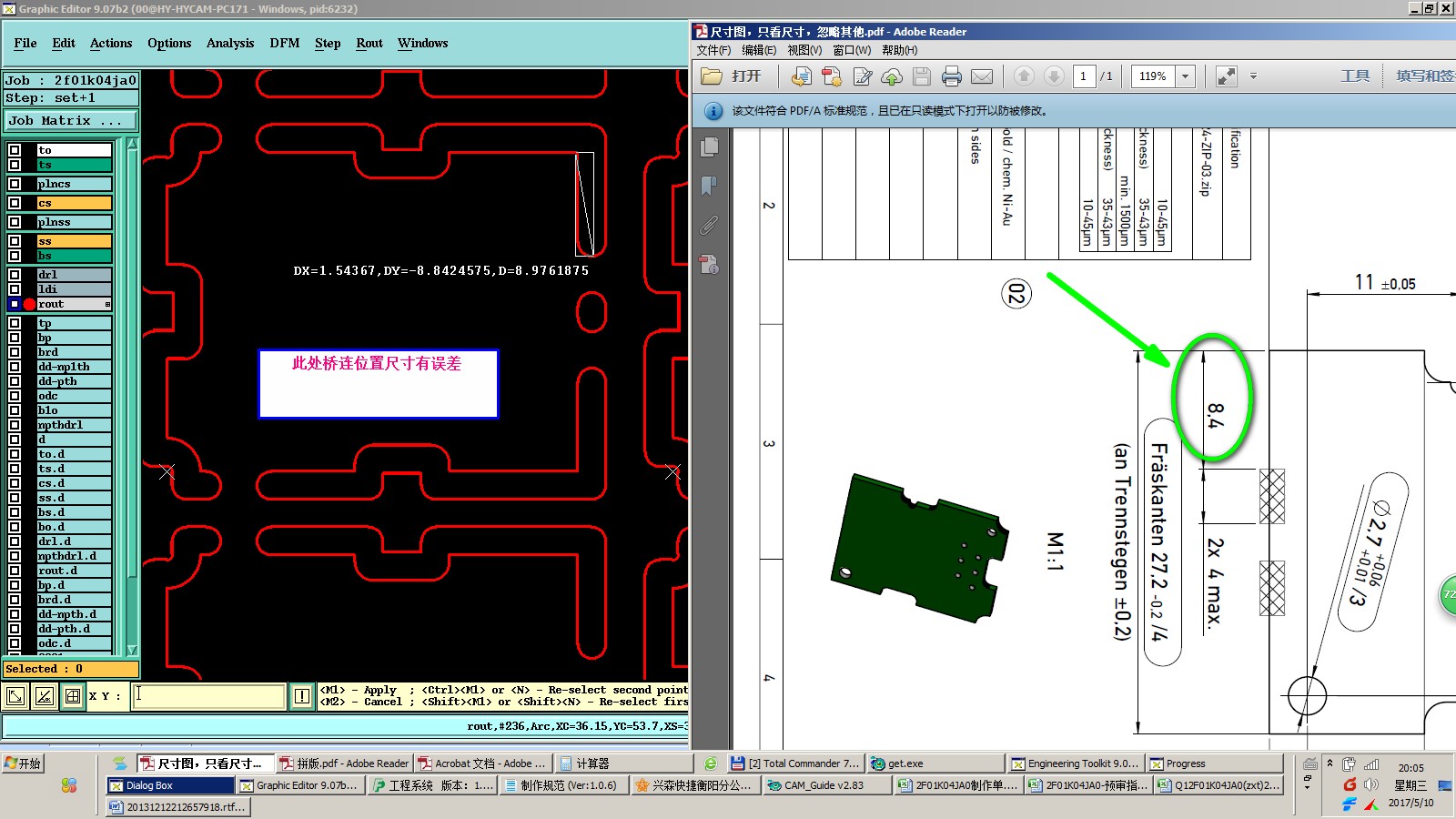Open the Reader toolbar options small arrow
The image size is (1456, 819).
point(1253,76)
